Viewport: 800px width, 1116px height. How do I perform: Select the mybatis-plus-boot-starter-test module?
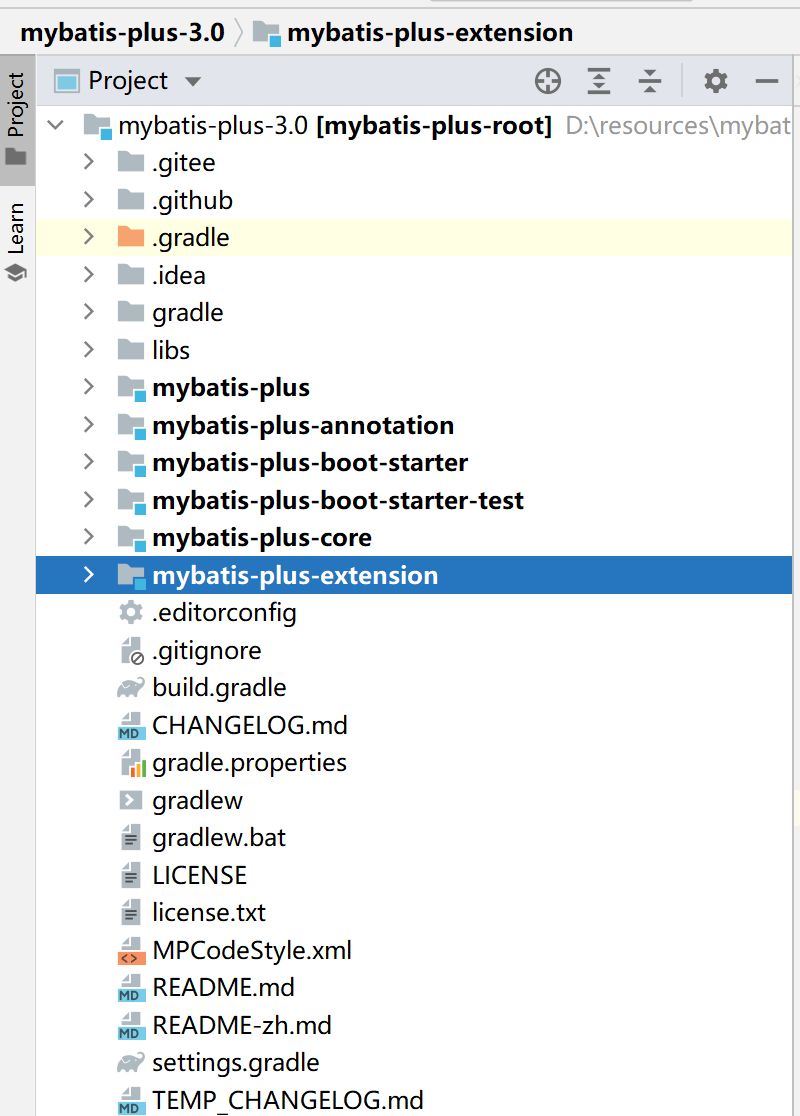click(338, 500)
